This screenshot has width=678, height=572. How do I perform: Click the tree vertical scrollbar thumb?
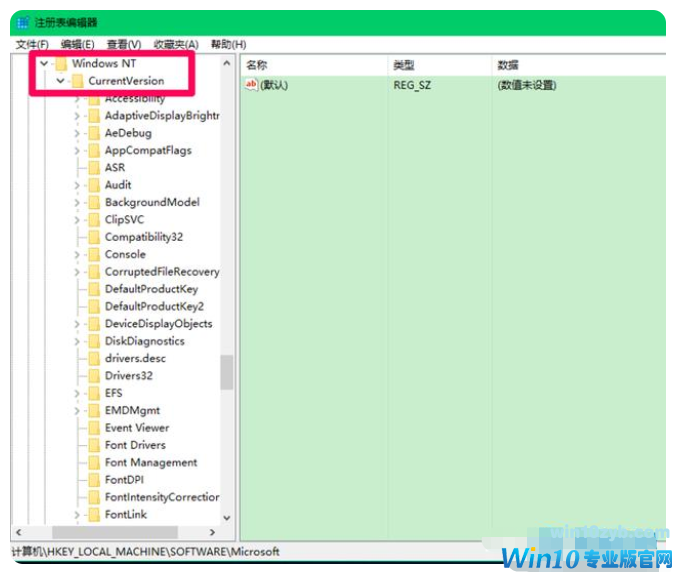point(227,372)
